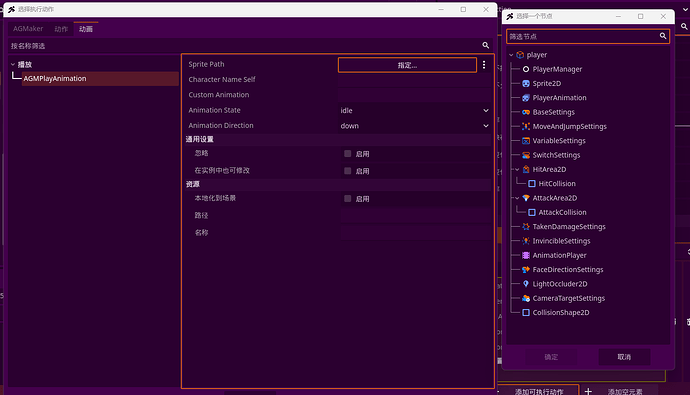The image size is (690, 395).
Task: Click the plus icon beside 添加空元素
Action: (x=588, y=391)
